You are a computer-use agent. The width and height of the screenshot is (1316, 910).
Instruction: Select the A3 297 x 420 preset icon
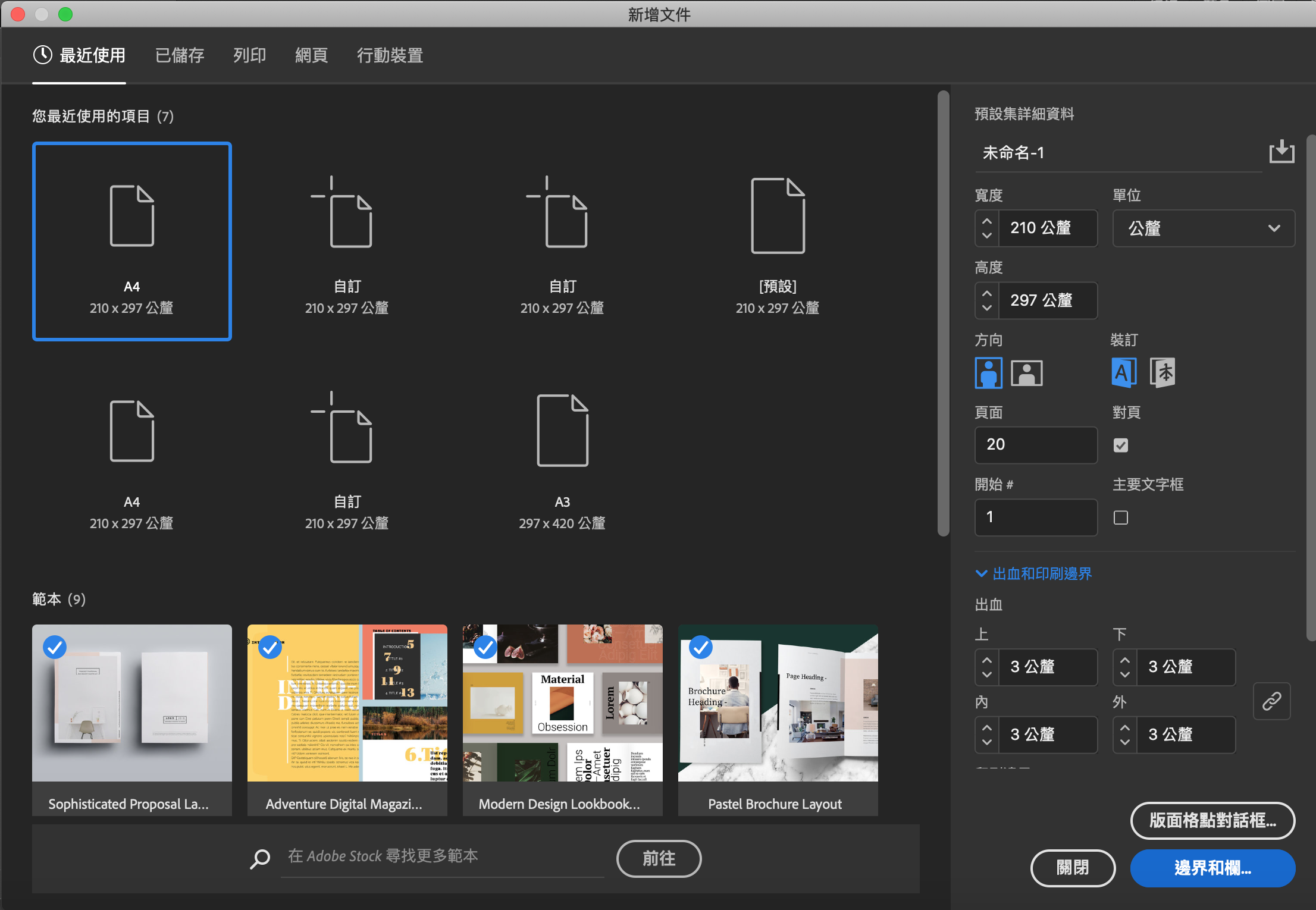coord(562,431)
